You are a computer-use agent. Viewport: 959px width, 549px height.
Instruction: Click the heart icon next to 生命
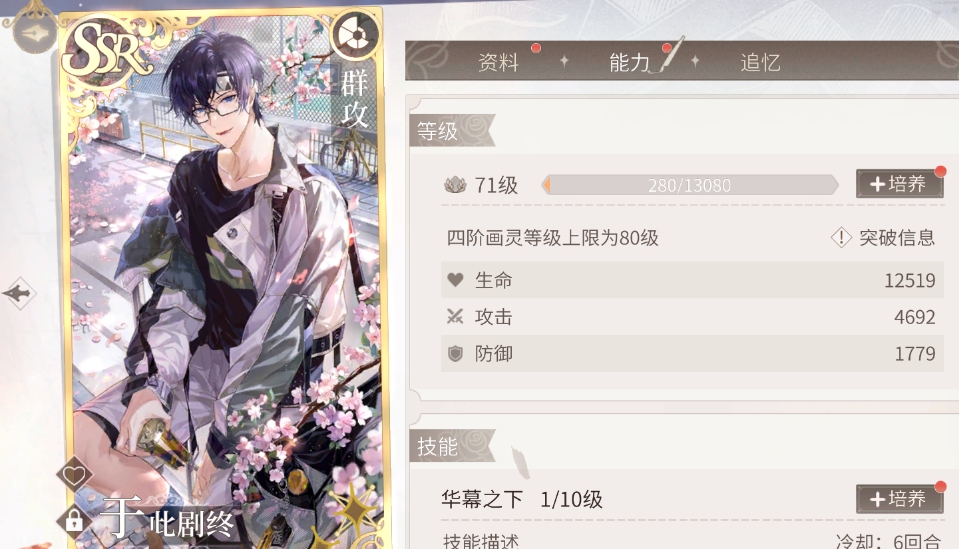click(455, 280)
